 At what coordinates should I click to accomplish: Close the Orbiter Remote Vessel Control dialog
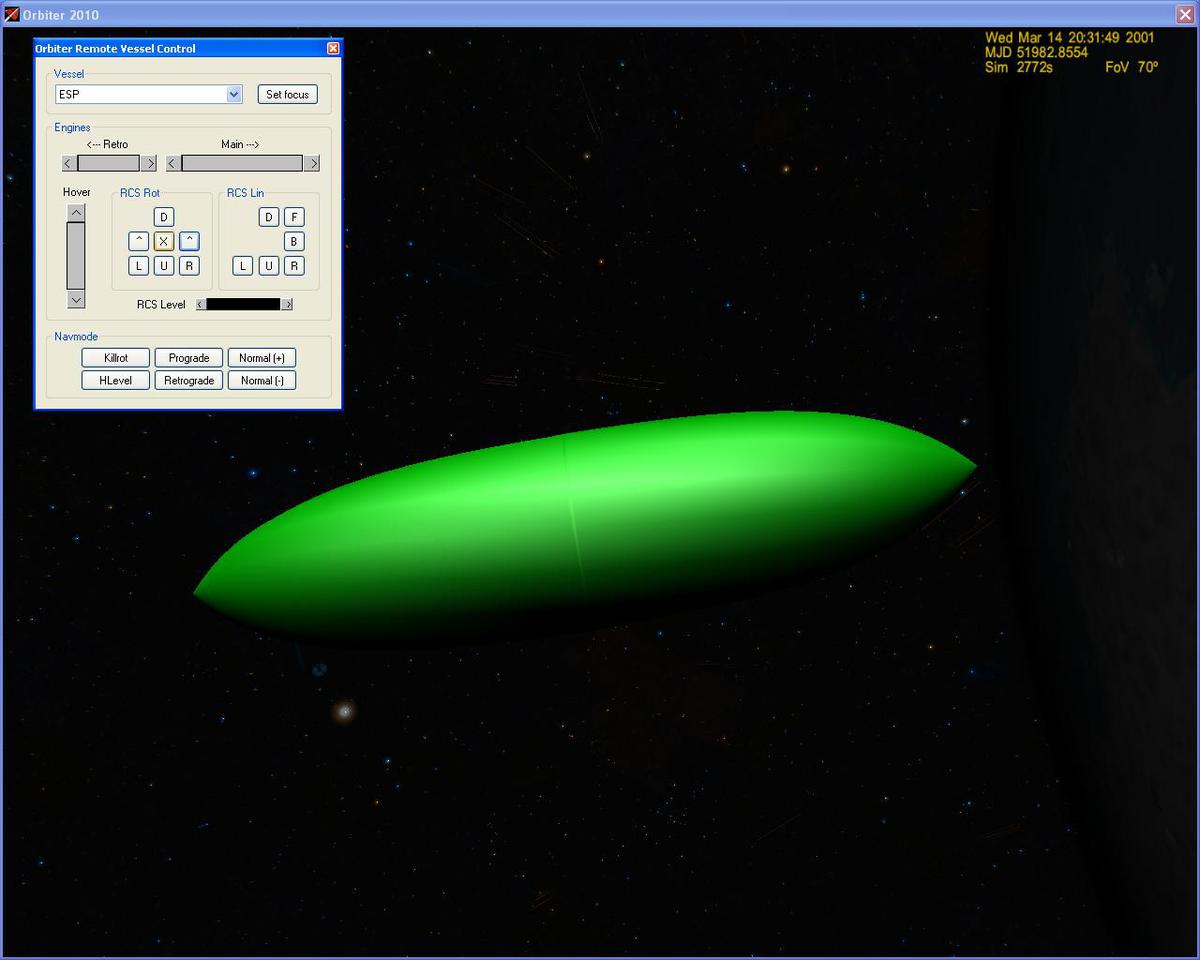click(333, 48)
